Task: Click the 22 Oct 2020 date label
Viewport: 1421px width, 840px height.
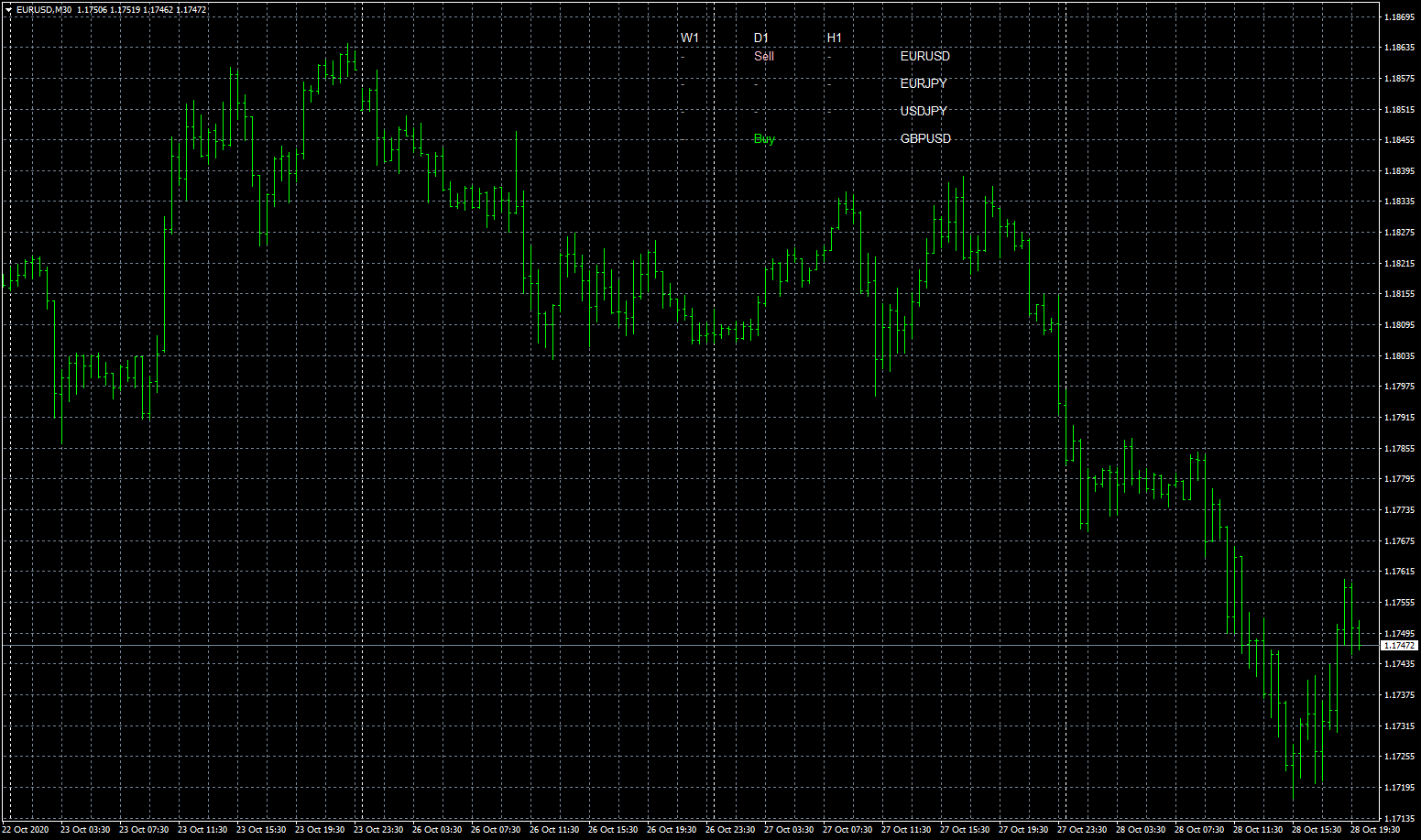Action: pos(26,830)
